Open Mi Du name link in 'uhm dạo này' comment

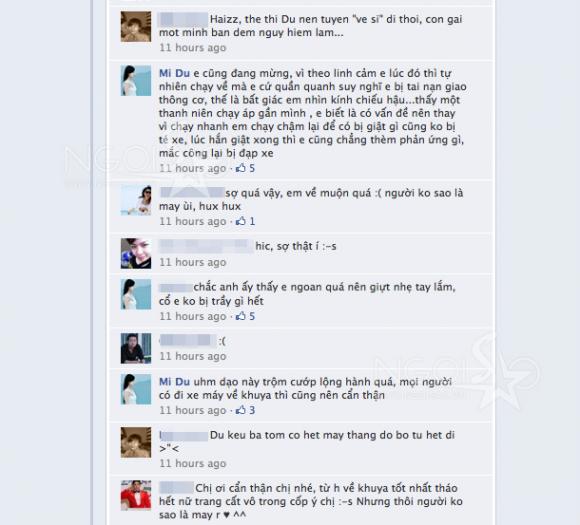coord(174,382)
